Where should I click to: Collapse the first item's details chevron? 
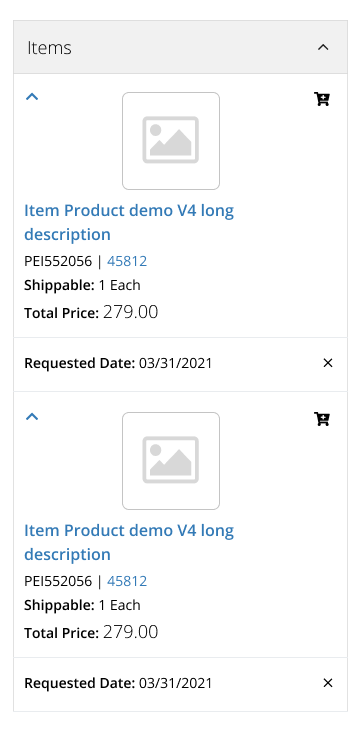tap(32, 97)
